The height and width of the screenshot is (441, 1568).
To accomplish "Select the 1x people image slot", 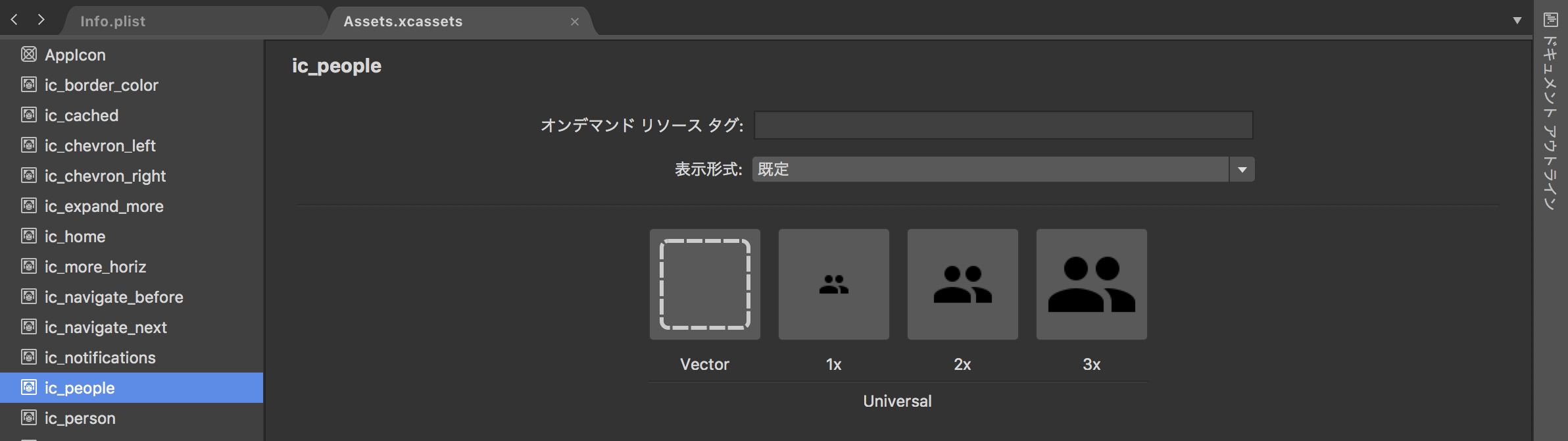I will point(834,284).
